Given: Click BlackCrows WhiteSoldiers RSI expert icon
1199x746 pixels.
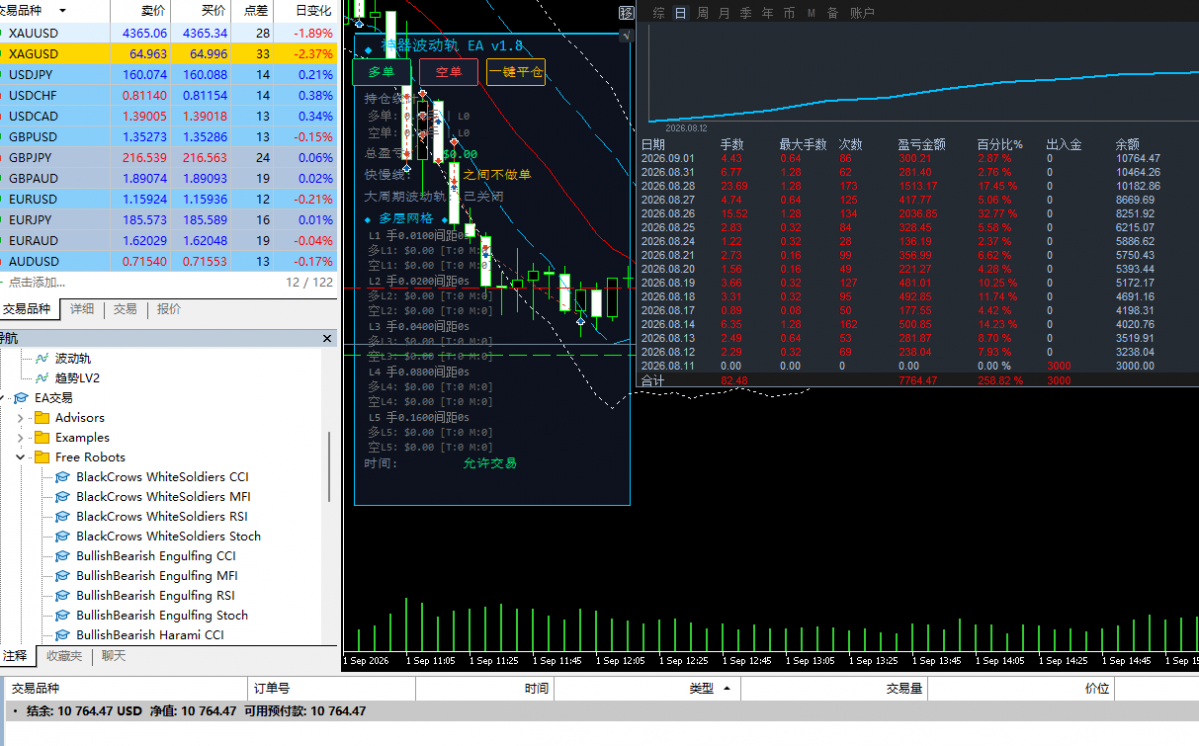Looking at the screenshot, I should (x=63, y=517).
